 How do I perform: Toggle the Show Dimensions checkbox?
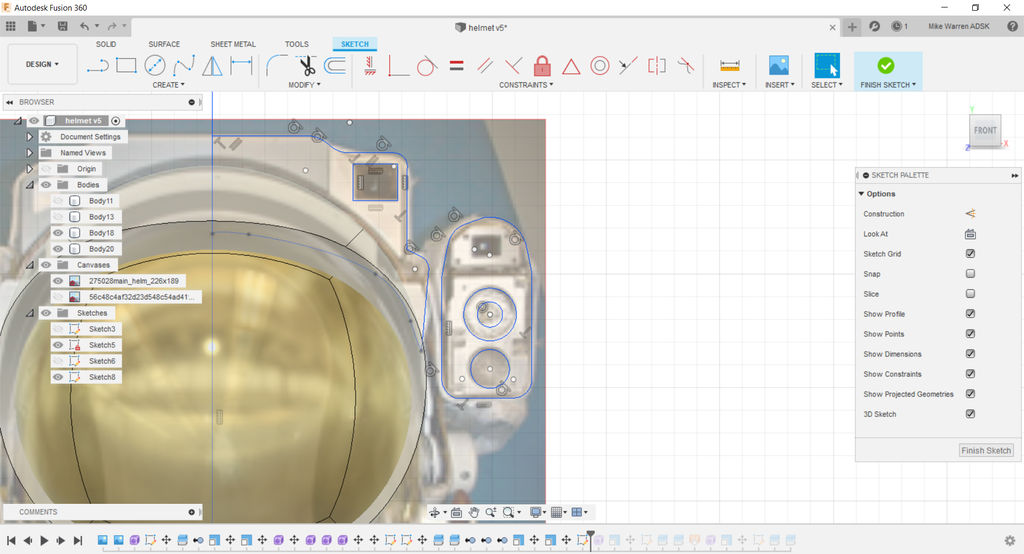pyautogui.click(x=970, y=353)
